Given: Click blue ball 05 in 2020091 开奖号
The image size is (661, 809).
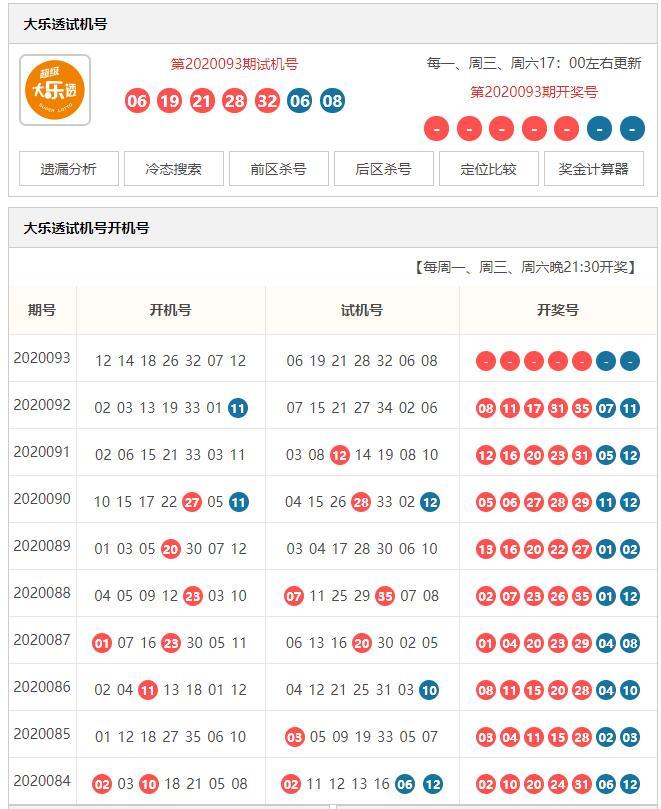Looking at the screenshot, I should 606,456.
